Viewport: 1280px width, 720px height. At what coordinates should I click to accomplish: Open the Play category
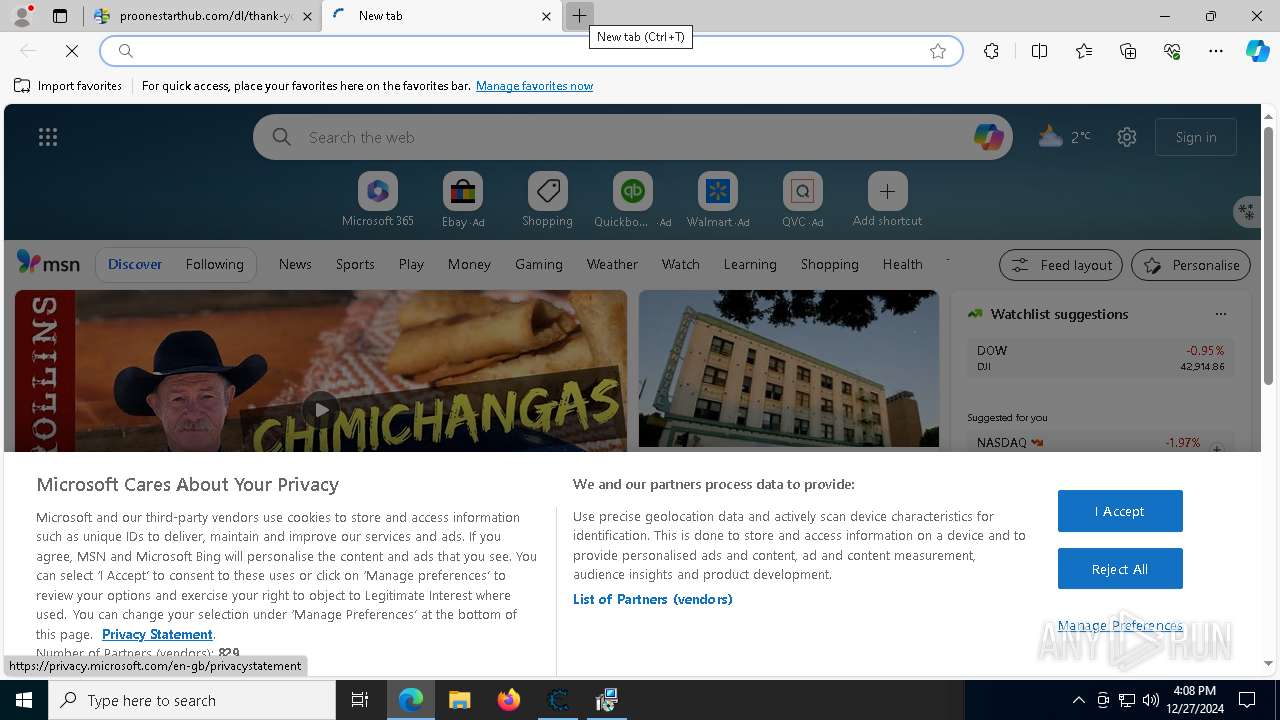[411, 264]
